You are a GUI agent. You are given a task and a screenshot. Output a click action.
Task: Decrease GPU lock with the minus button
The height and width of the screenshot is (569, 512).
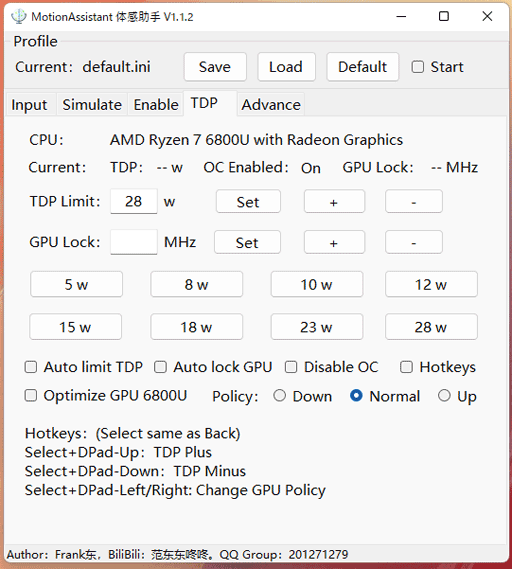click(414, 242)
